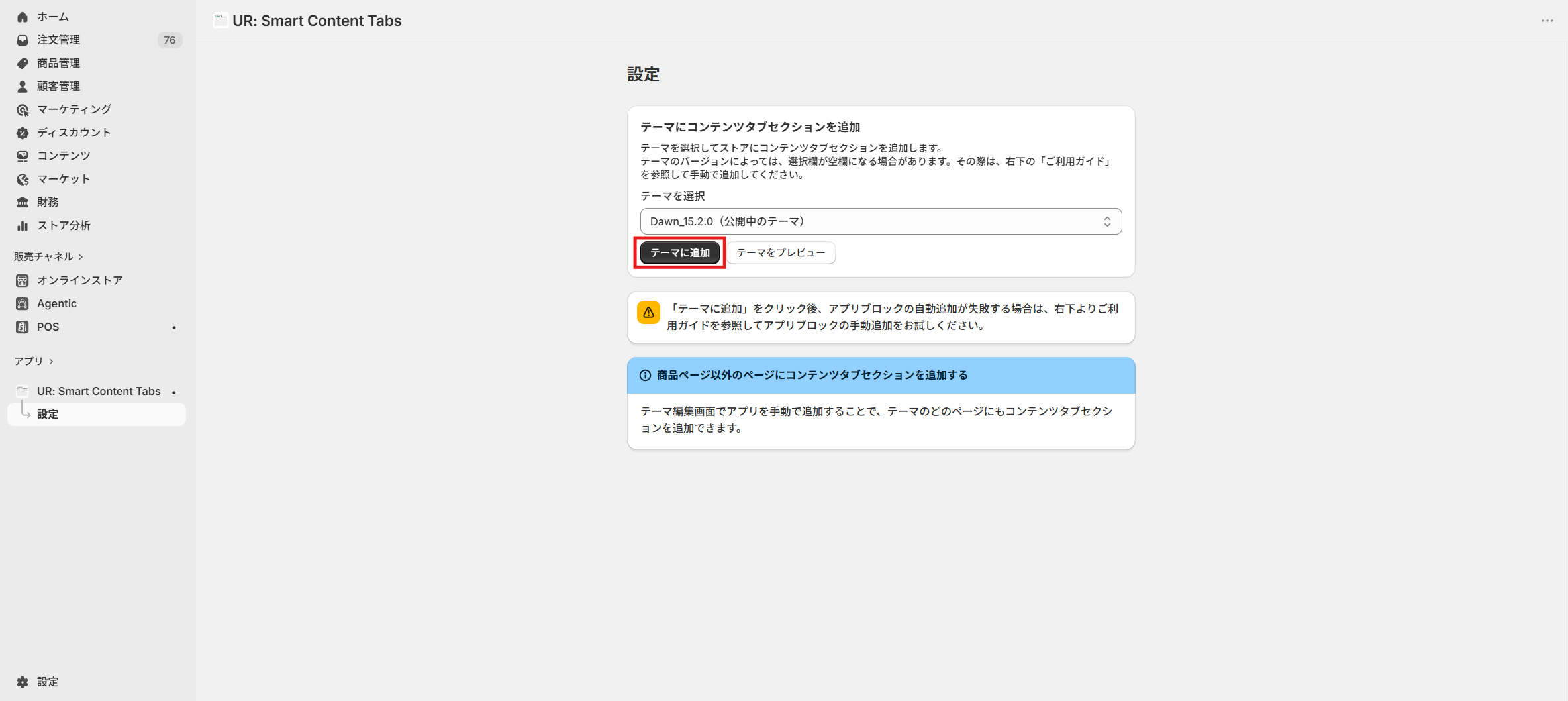Screen dimensions: 1568x701
Task: Click the Home house icon in sidebar
Action: coord(23,17)
